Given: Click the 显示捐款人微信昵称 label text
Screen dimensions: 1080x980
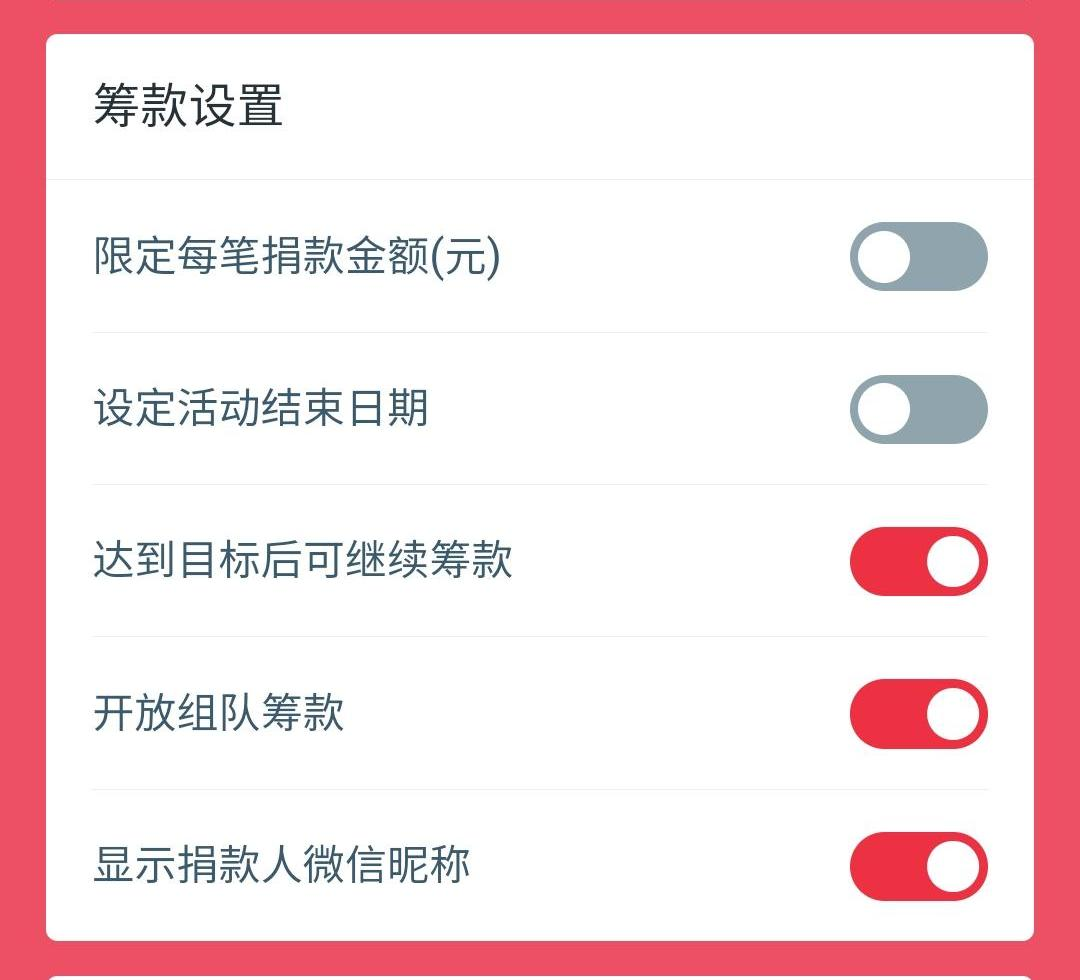Looking at the screenshot, I should (282, 866).
